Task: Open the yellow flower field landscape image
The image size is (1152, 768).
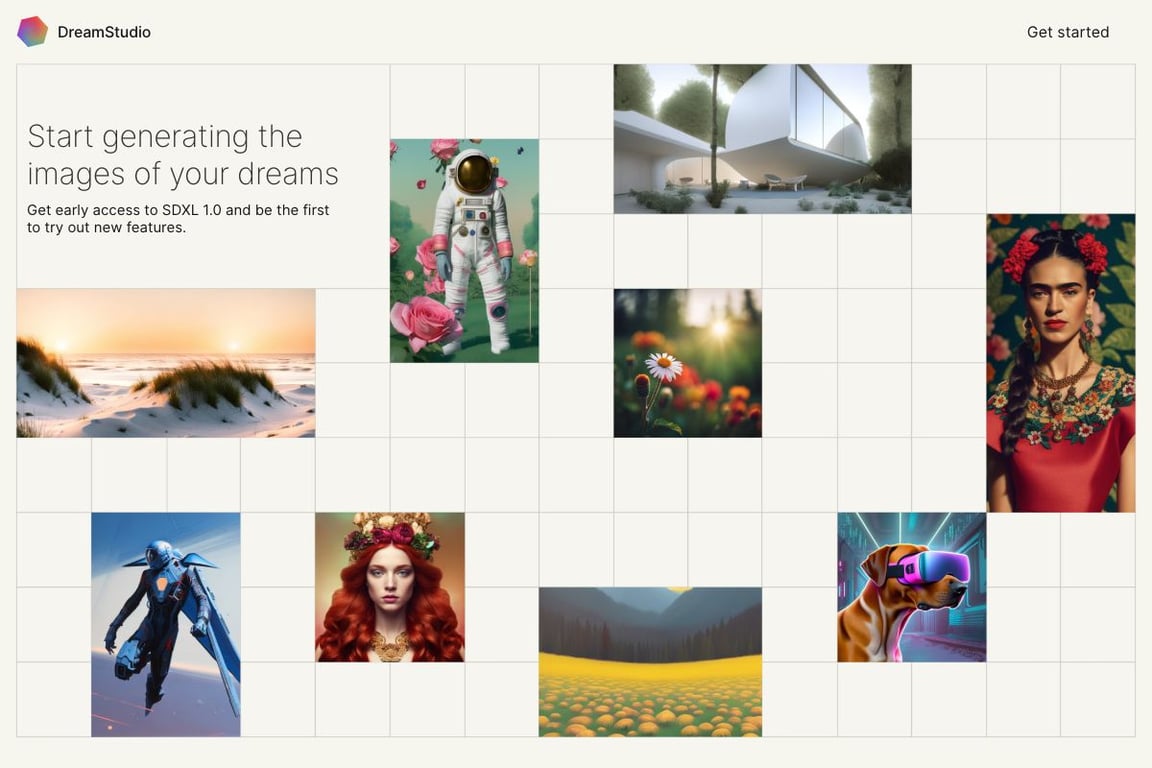Action: point(650,661)
